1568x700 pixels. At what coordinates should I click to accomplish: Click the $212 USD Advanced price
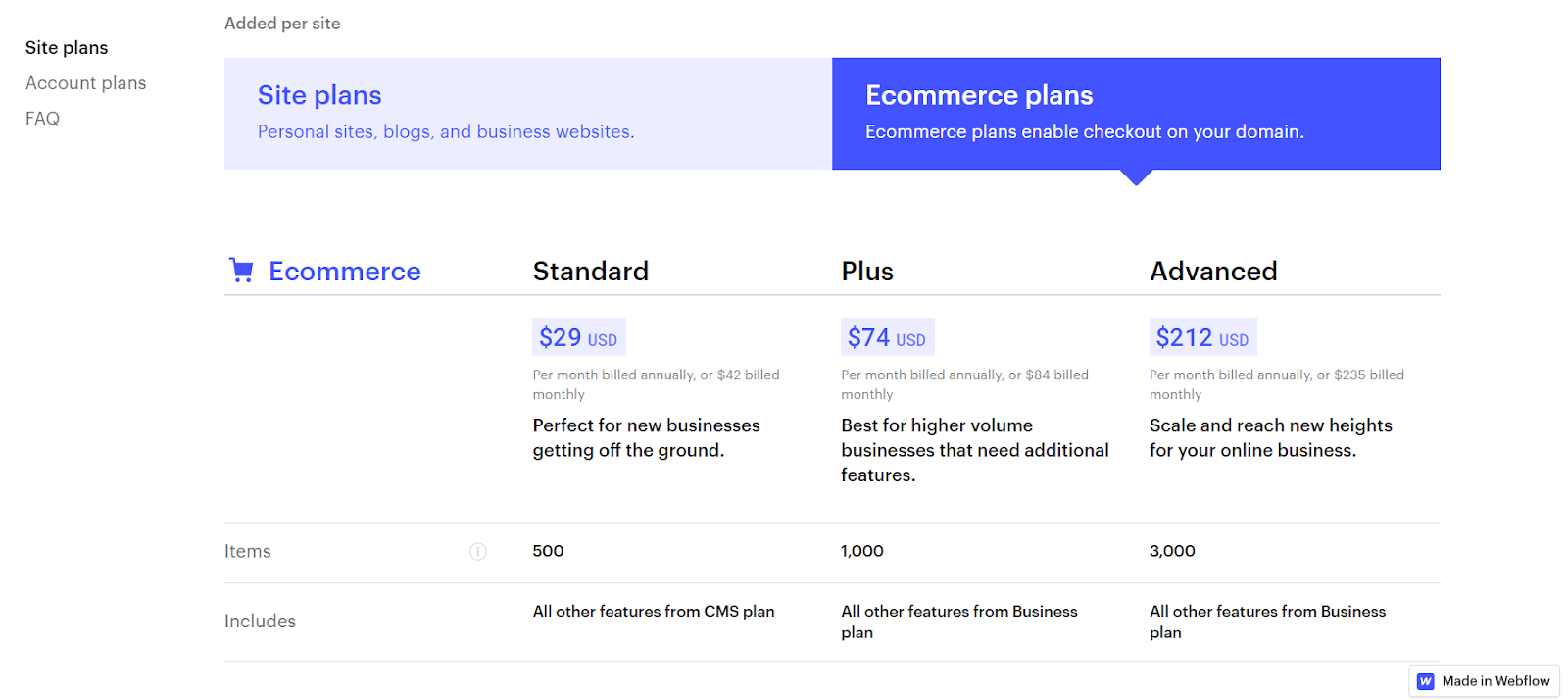[1203, 337]
